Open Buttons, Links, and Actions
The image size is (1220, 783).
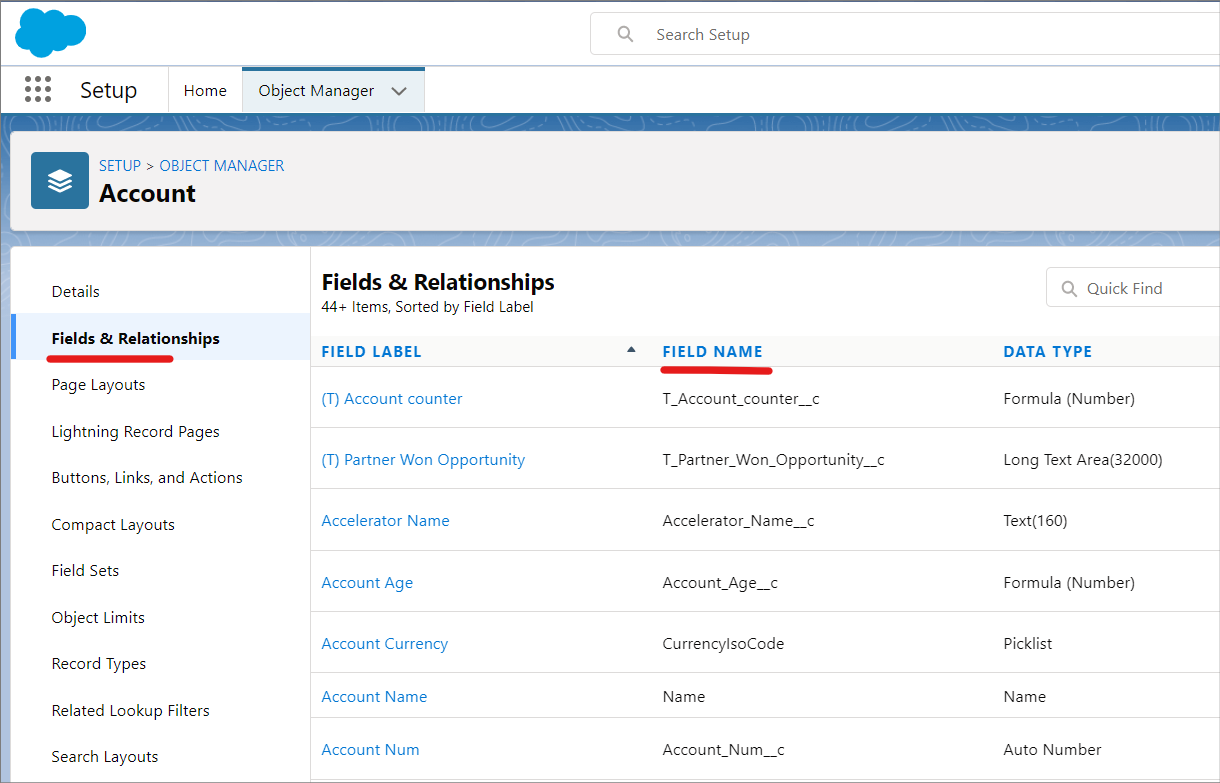tap(147, 478)
